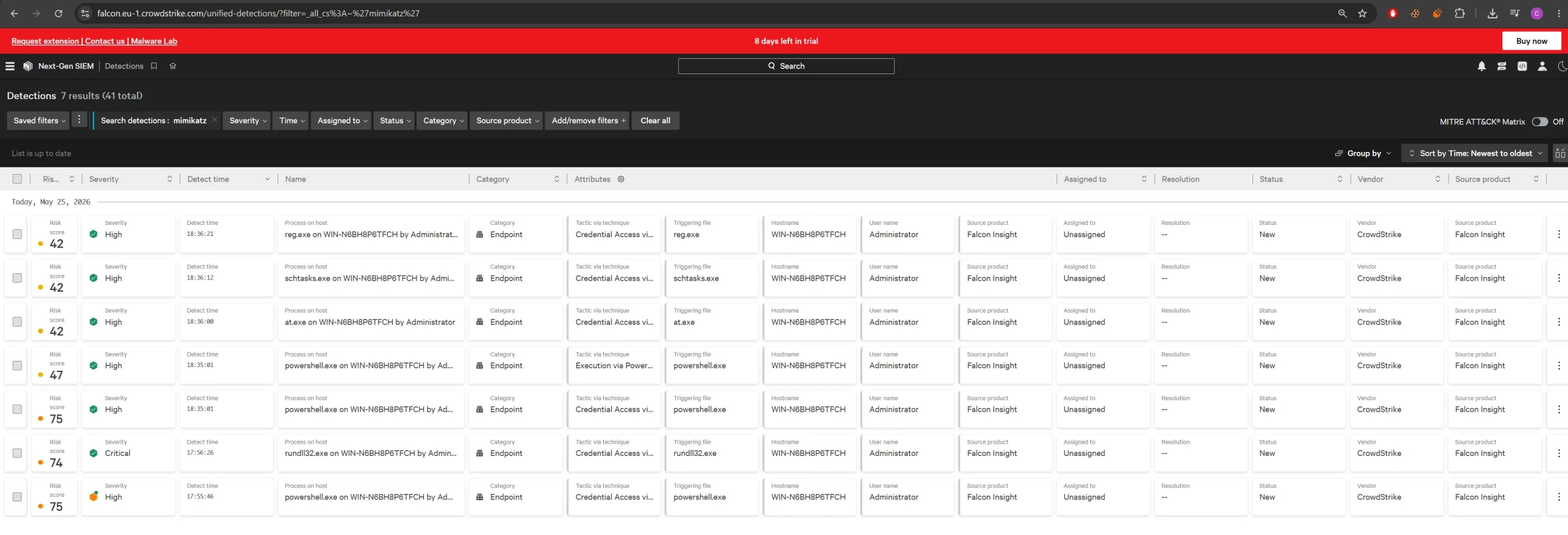Open Attributes column settings gear

620,179
